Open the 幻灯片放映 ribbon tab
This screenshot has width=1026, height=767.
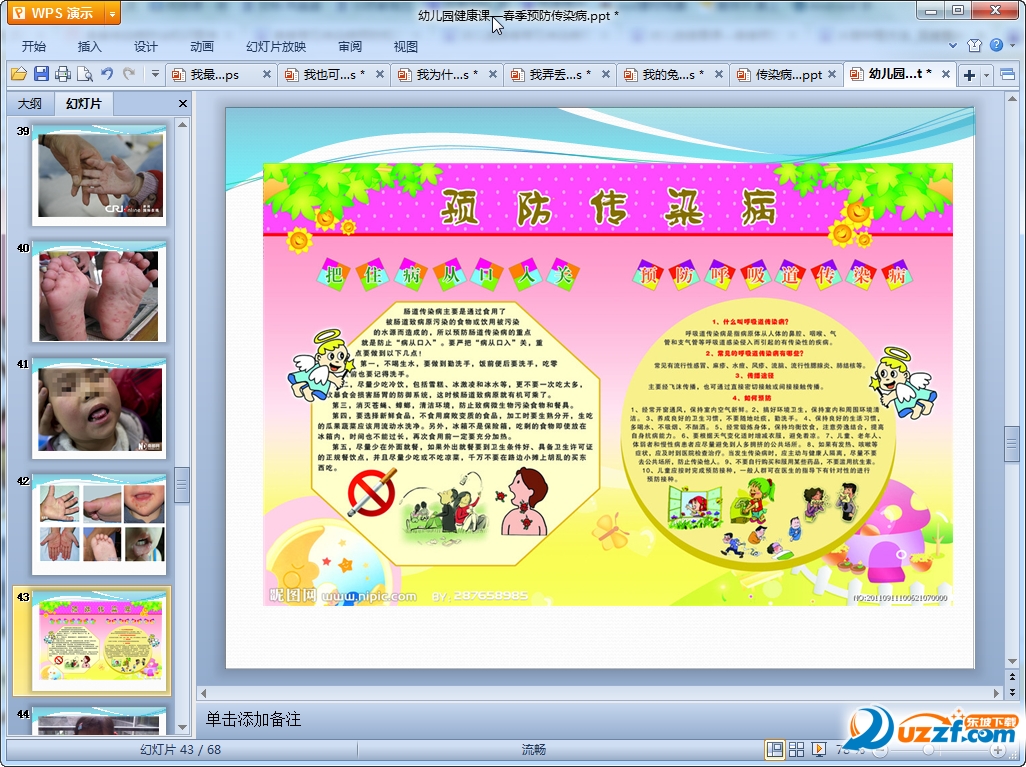pos(275,46)
